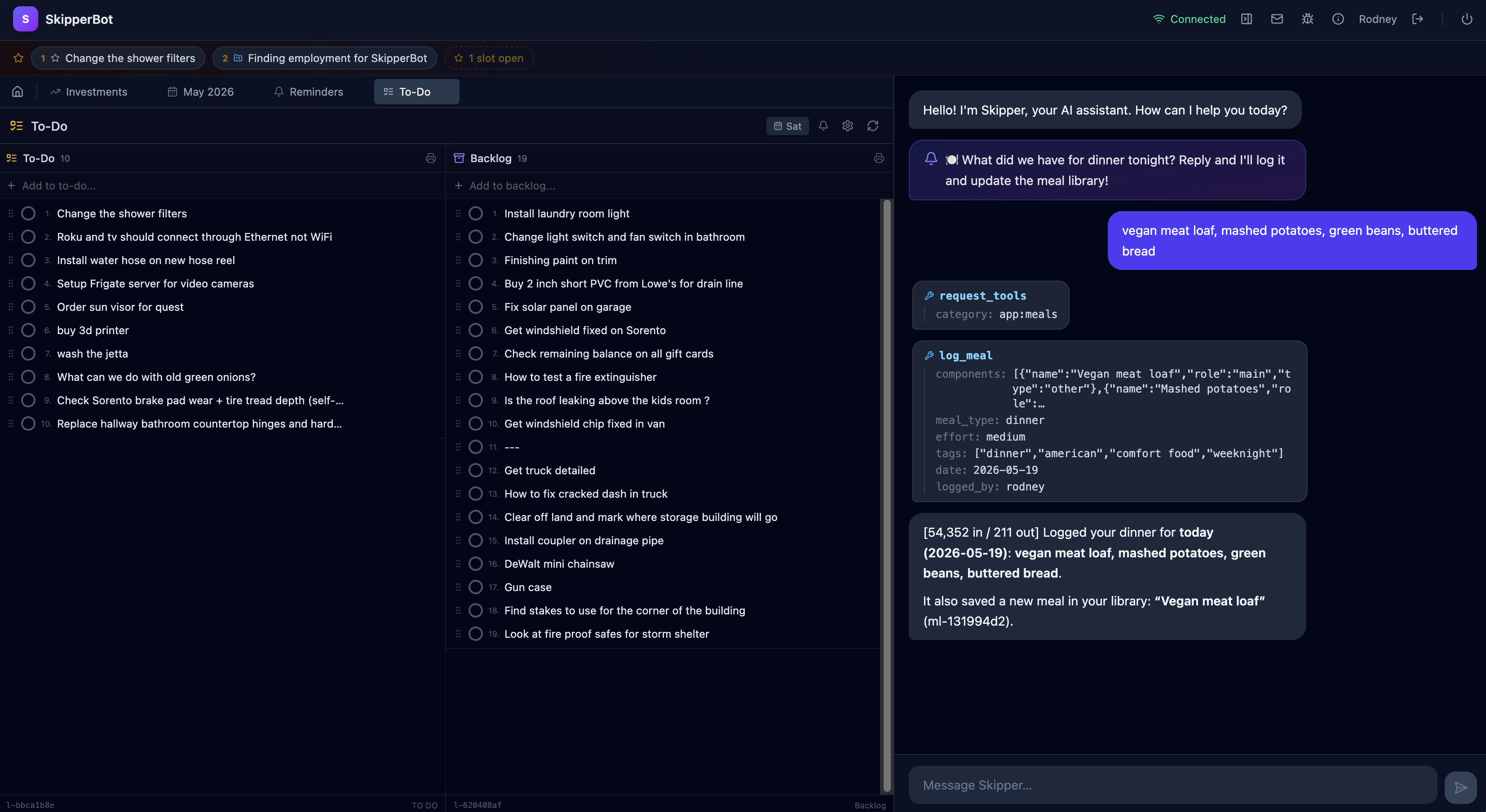Click the dinner reminder bell icon
The width and height of the screenshot is (1486, 812).
tap(930, 159)
